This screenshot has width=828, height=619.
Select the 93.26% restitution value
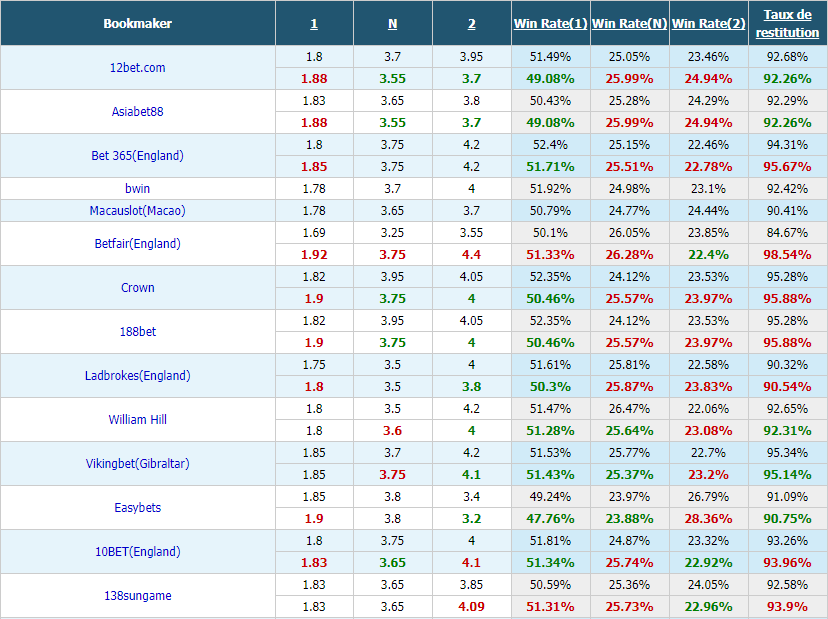coord(787,541)
